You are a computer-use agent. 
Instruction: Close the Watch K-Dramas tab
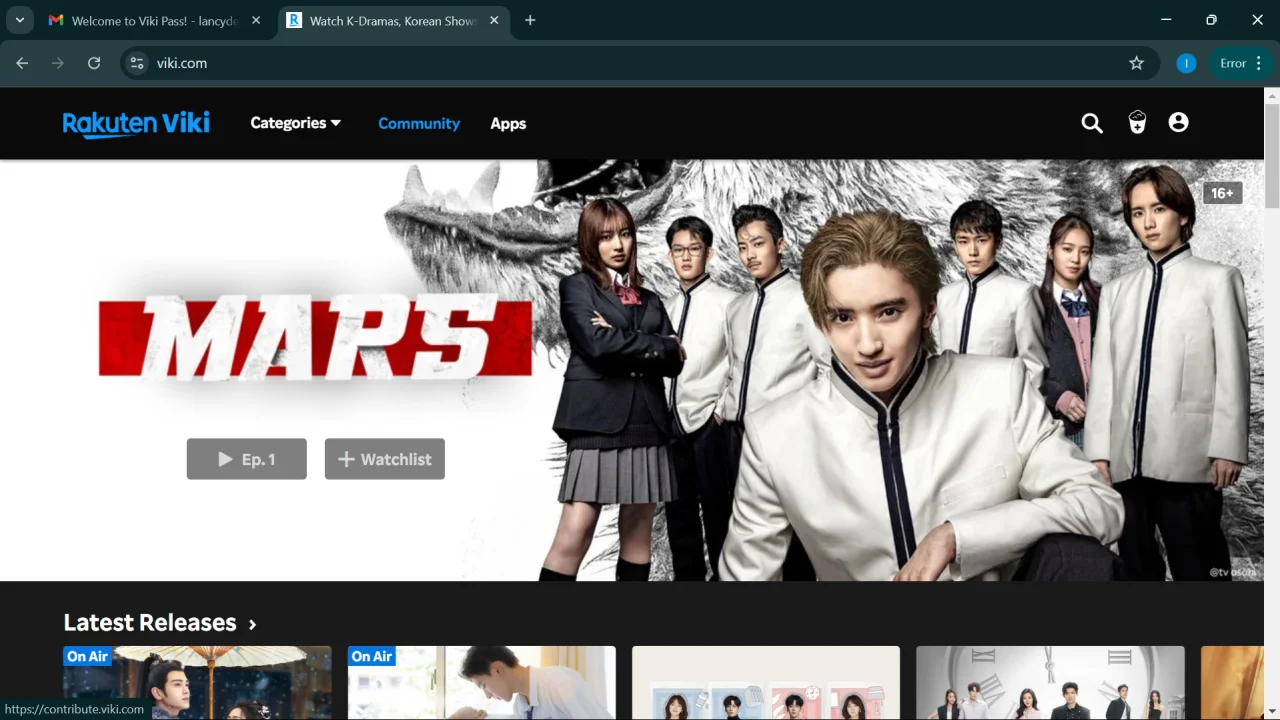[494, 20]
